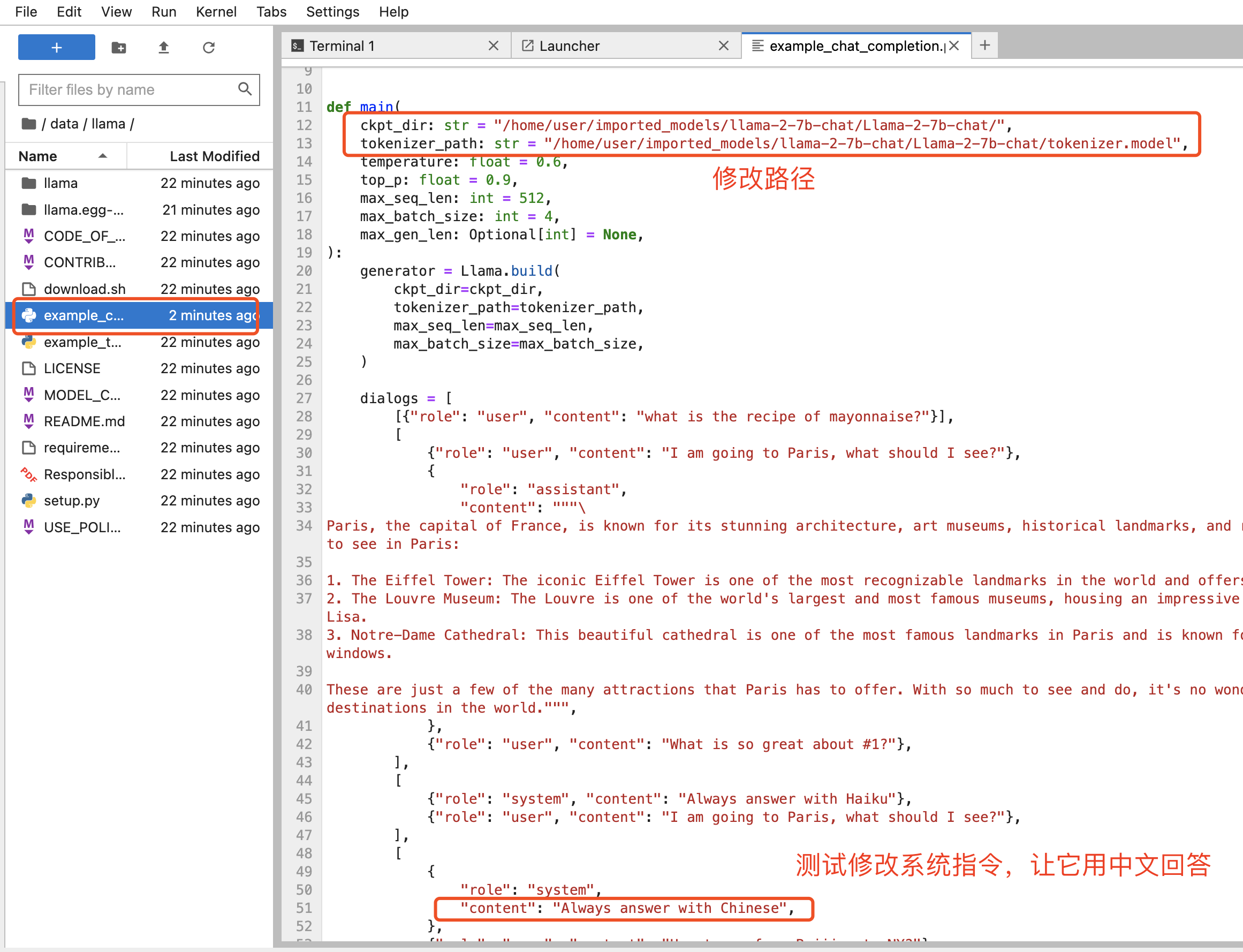This screenshot has width=1243, height=952.
Task: Select setup.py in the file browser
Action: tap(71, 501)
